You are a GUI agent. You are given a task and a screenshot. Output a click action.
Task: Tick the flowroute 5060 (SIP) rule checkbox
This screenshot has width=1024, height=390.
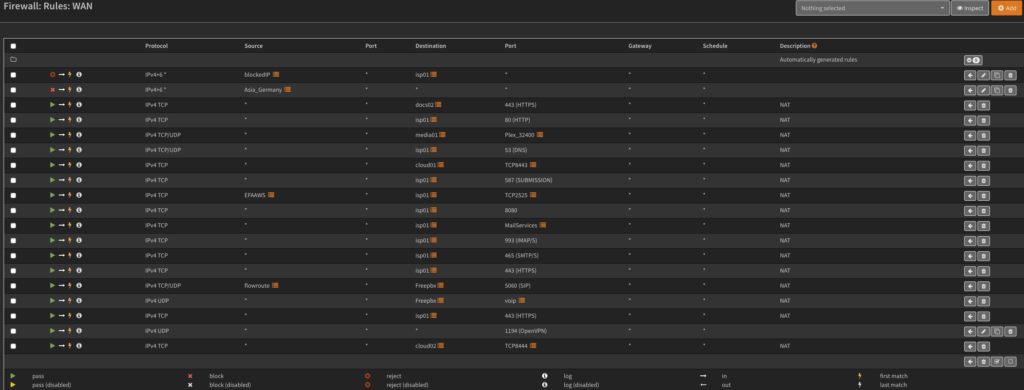pyautogui.click(x=13, y=286)
